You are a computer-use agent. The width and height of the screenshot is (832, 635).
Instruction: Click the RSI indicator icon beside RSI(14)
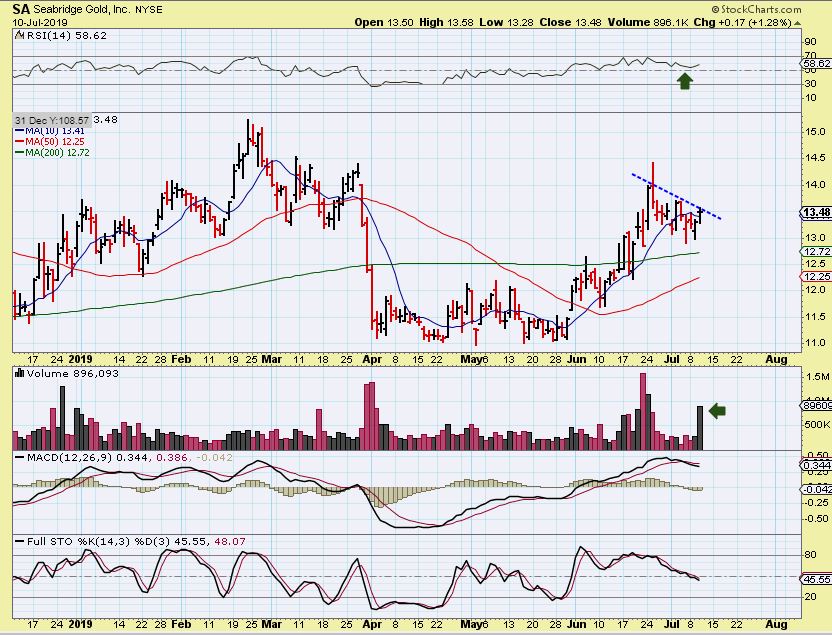coord(19,36)
